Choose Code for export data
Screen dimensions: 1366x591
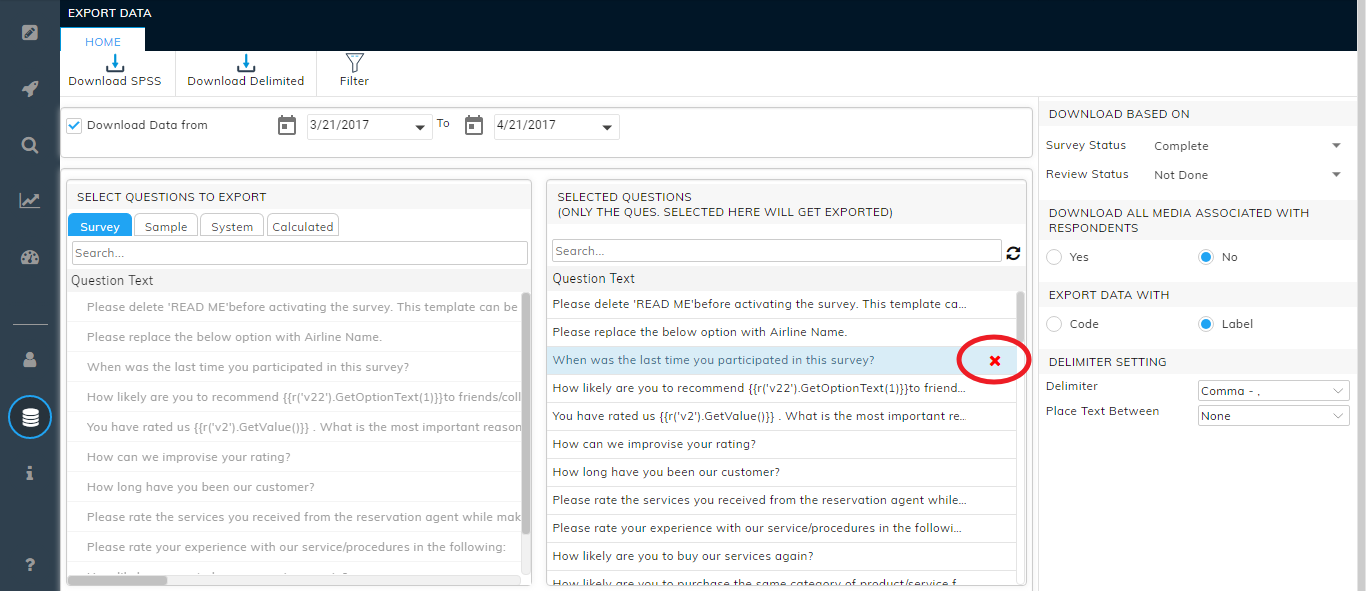tap(1054, 324)
